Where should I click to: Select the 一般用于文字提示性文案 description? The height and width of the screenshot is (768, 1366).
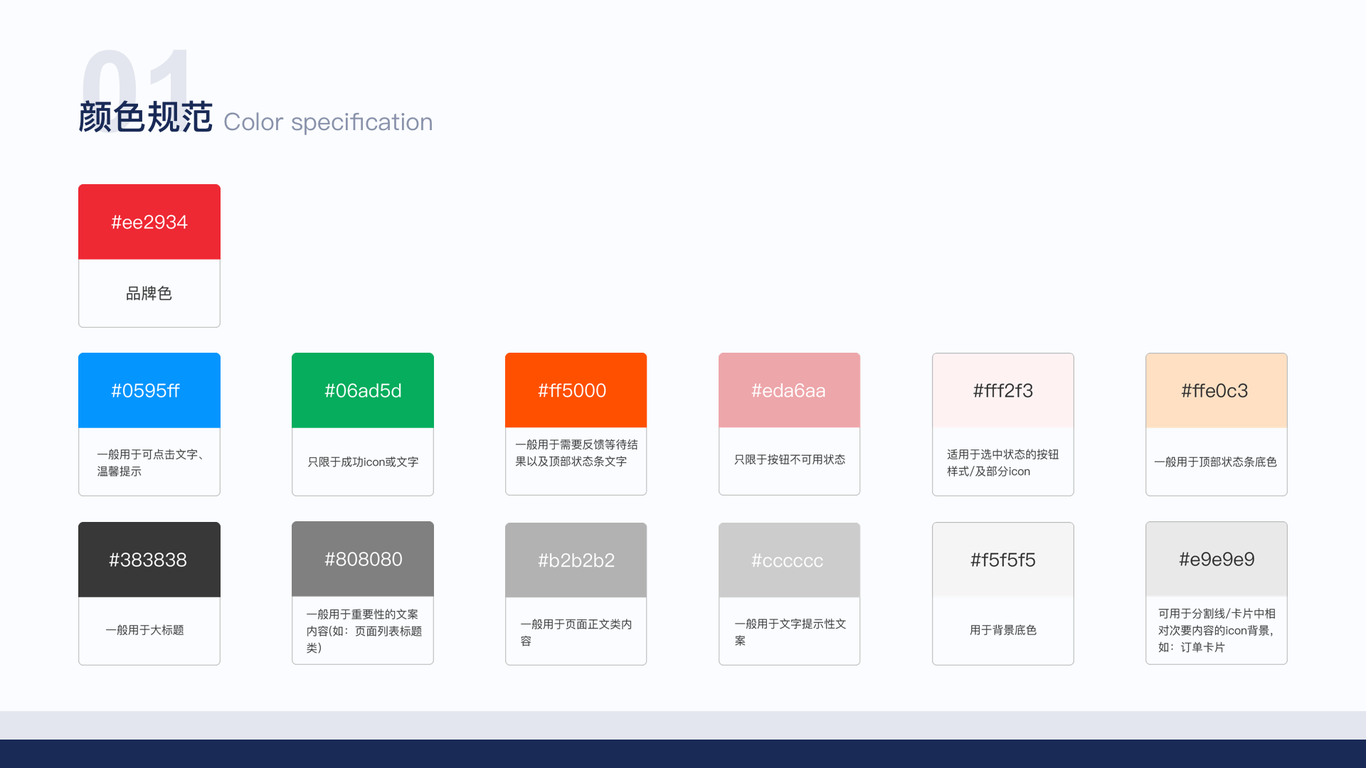[x=790, y=632]
